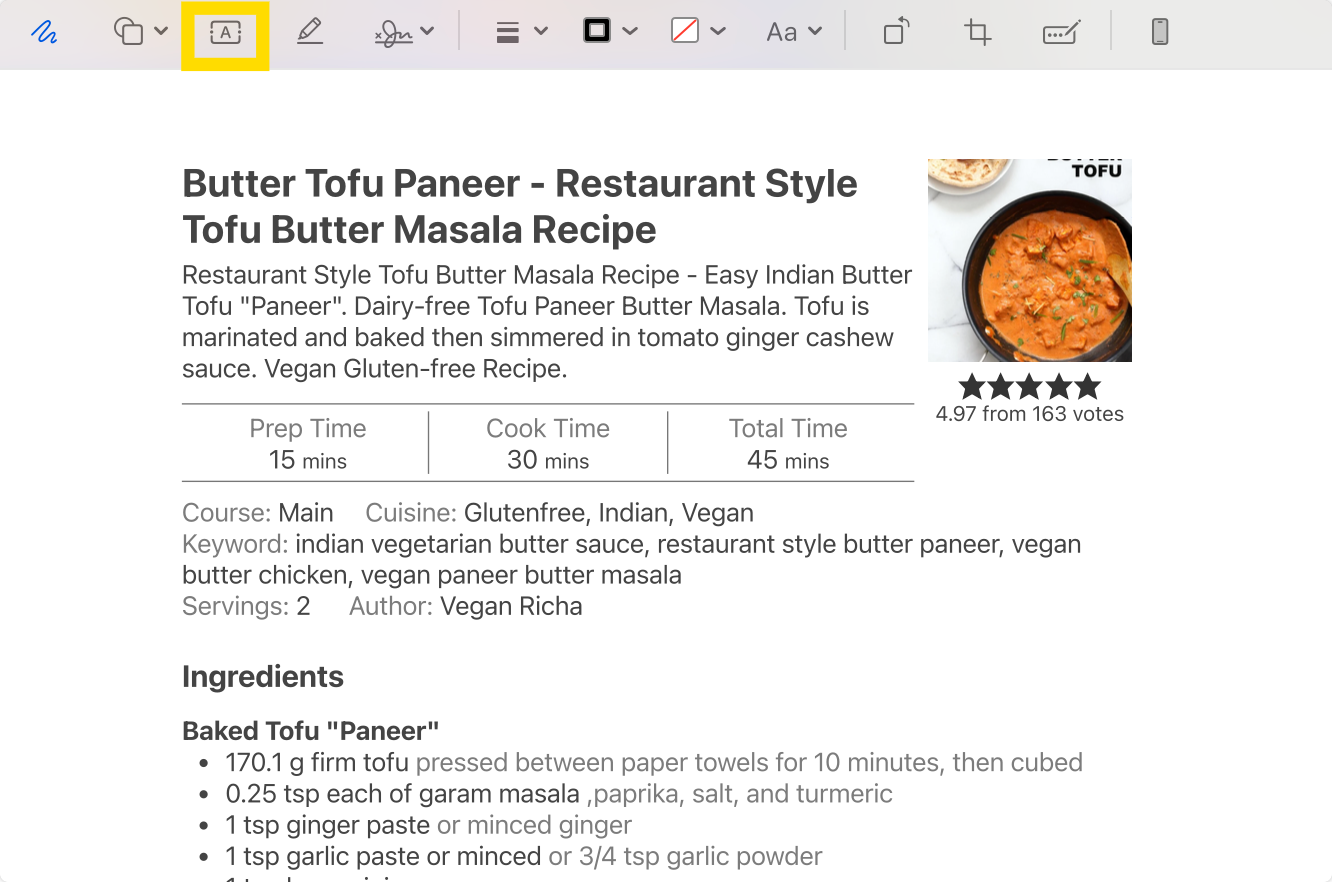Select the Sketch freehand drawing tool
The image size is (1332, 882).
tap(43, 32)
